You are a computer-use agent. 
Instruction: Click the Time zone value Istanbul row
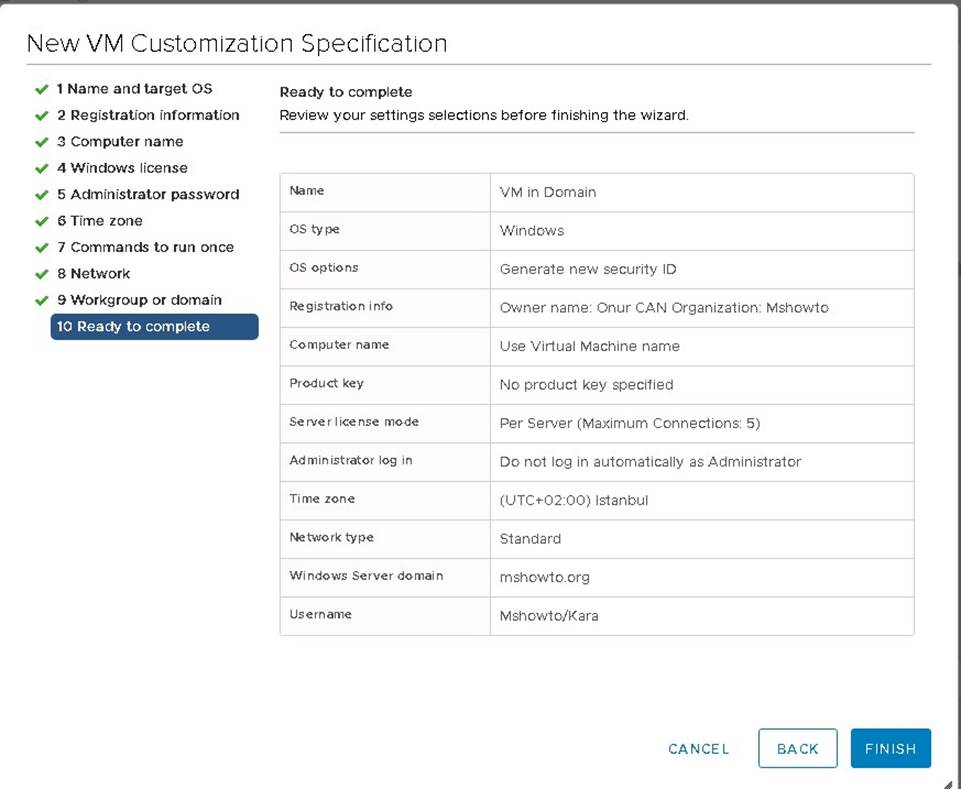[x=597, y=500]
